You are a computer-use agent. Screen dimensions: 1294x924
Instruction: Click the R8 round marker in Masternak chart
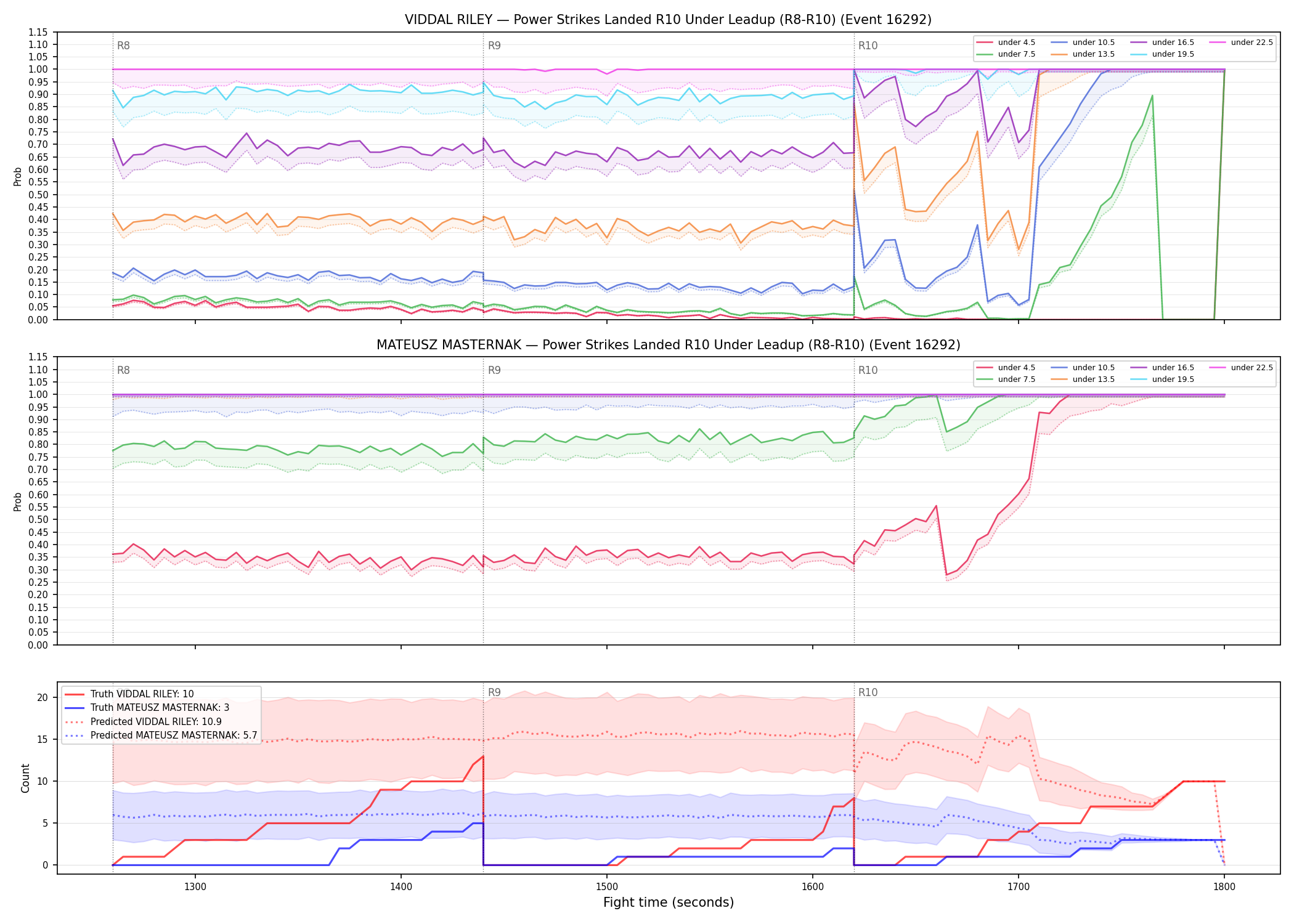coord(123,371)
